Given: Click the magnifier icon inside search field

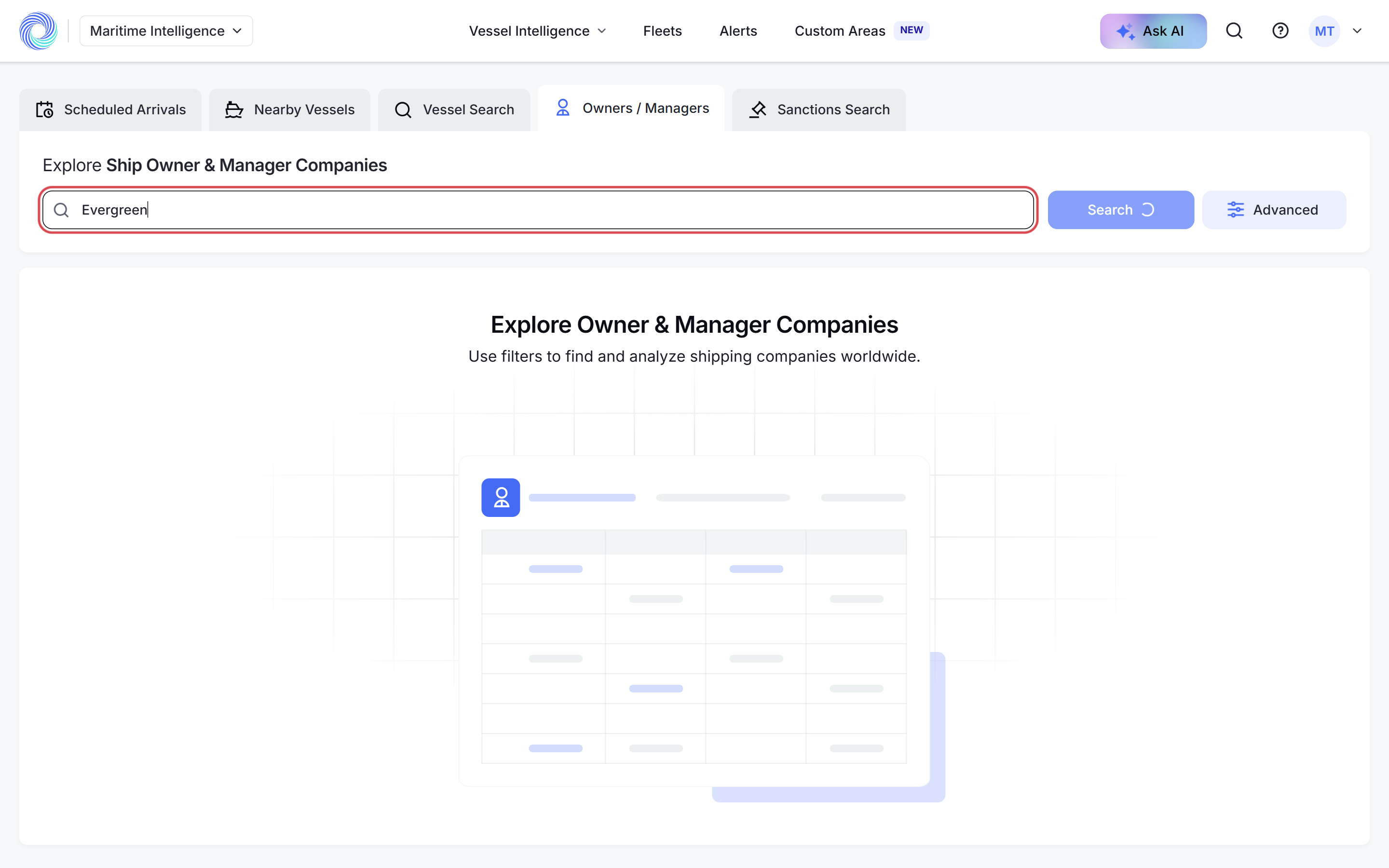Looking at the screenshot, I should (61, 210).
